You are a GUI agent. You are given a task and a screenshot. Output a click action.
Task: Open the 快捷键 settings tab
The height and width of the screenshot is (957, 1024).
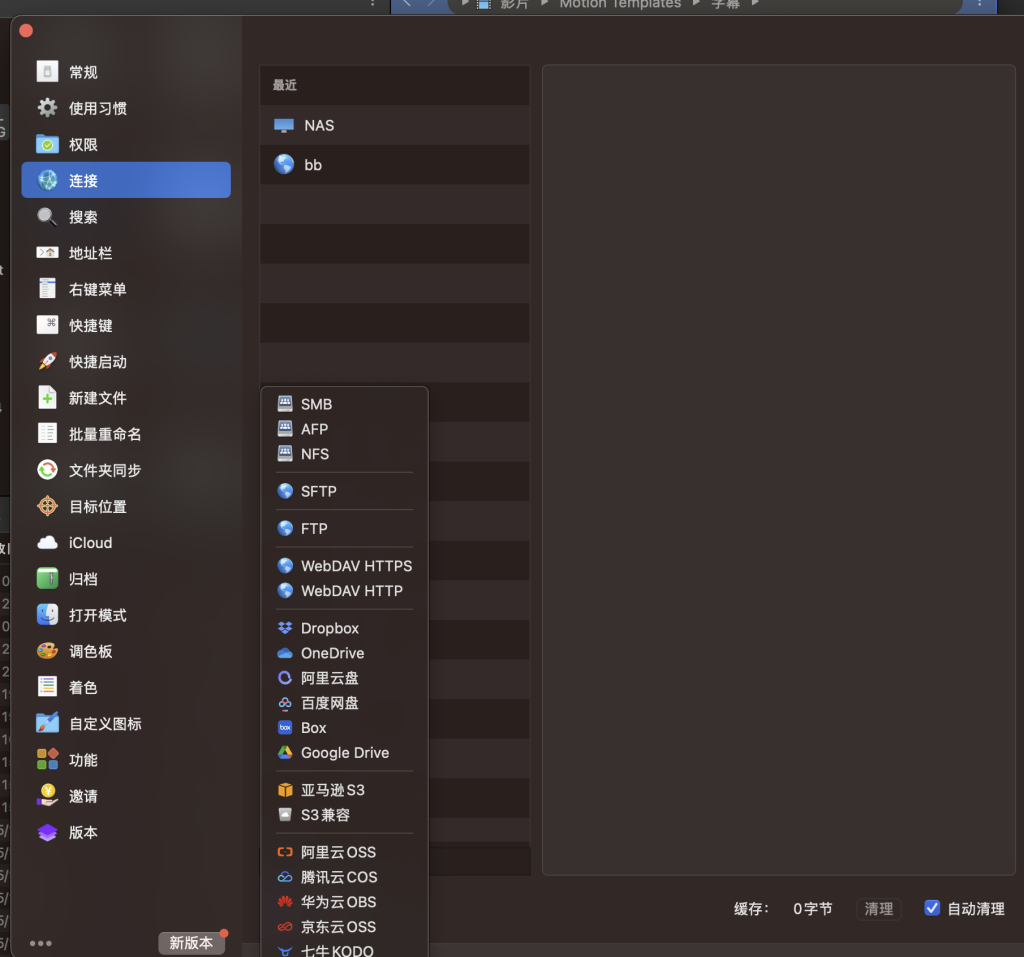pyautogui.click(x=90, y=326)
